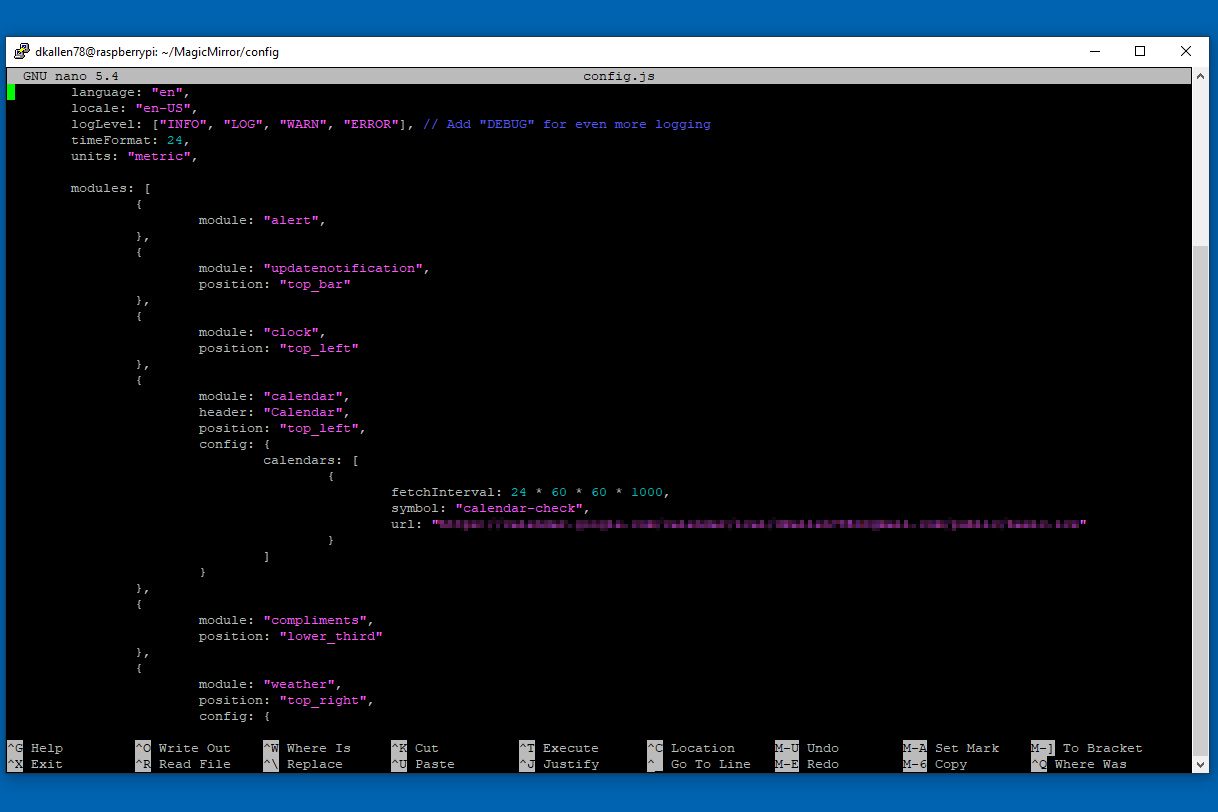Image resolution: width=1218 pixels, height=812 pixels.
Task: Click the "lower_third" position value
Action: tap(330, 636)
